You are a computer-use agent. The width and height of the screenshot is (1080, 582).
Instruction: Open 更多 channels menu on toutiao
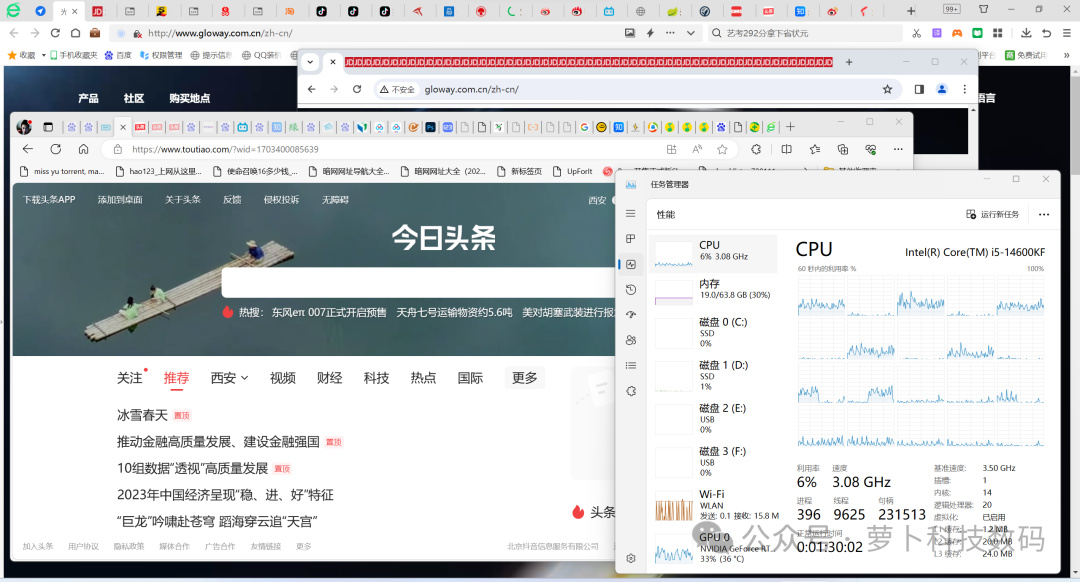tap(524, 378)
